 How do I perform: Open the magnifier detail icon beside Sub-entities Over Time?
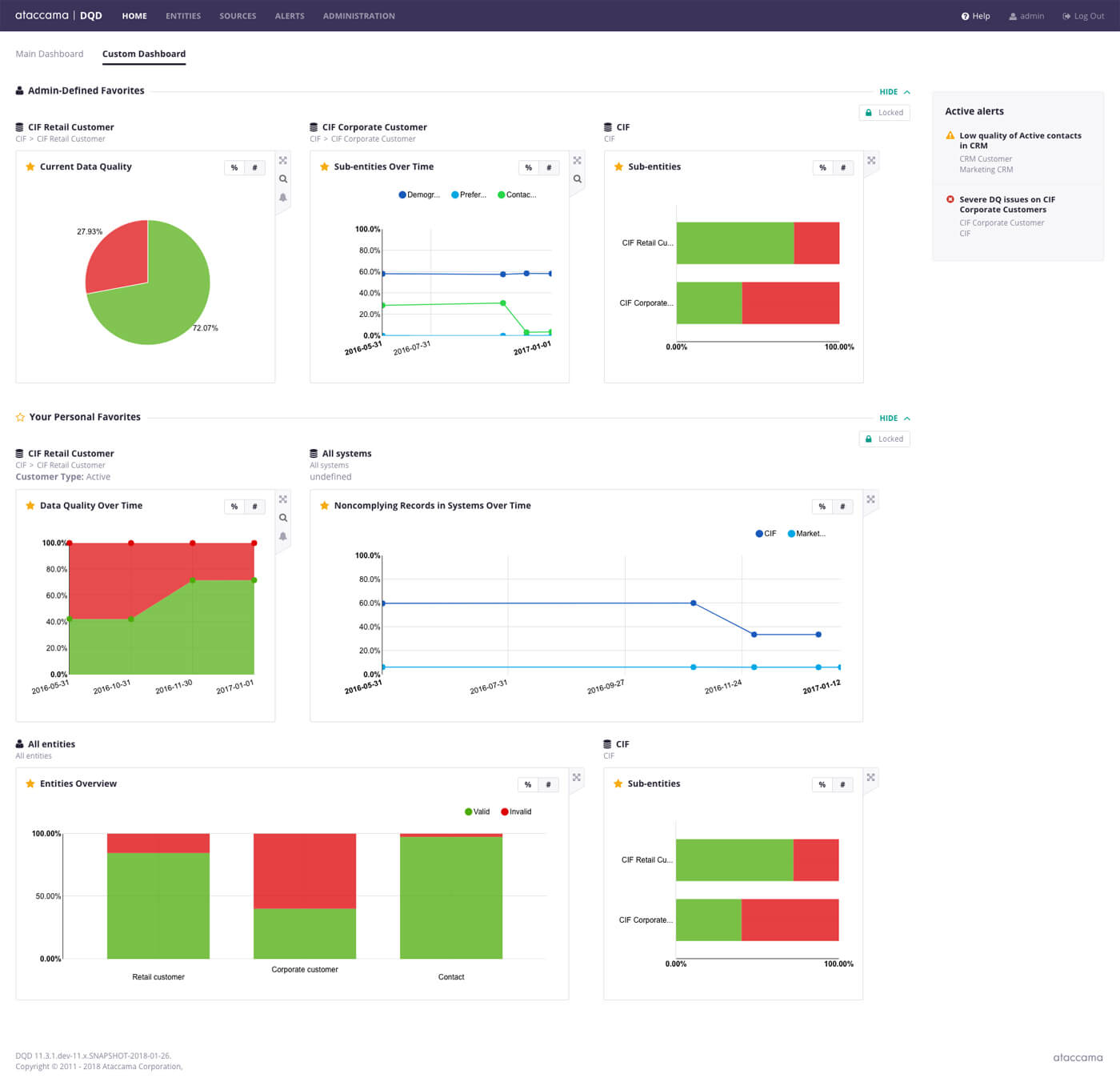(577, 179)
